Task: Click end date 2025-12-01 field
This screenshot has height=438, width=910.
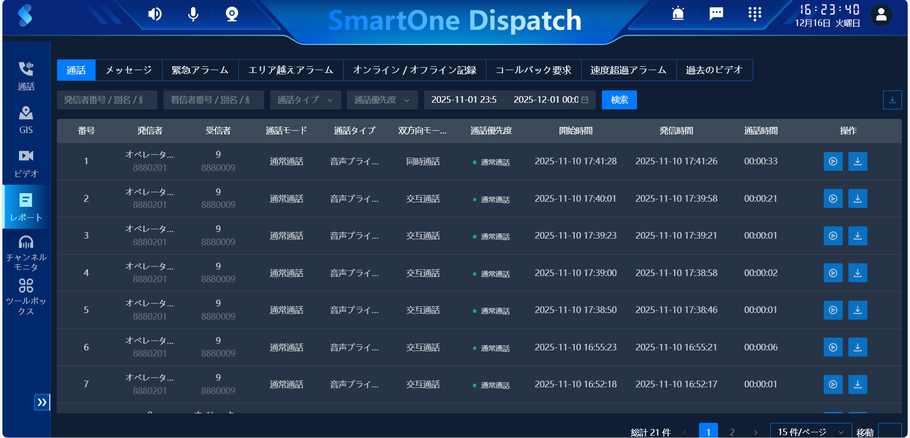Action: [546, 100]
